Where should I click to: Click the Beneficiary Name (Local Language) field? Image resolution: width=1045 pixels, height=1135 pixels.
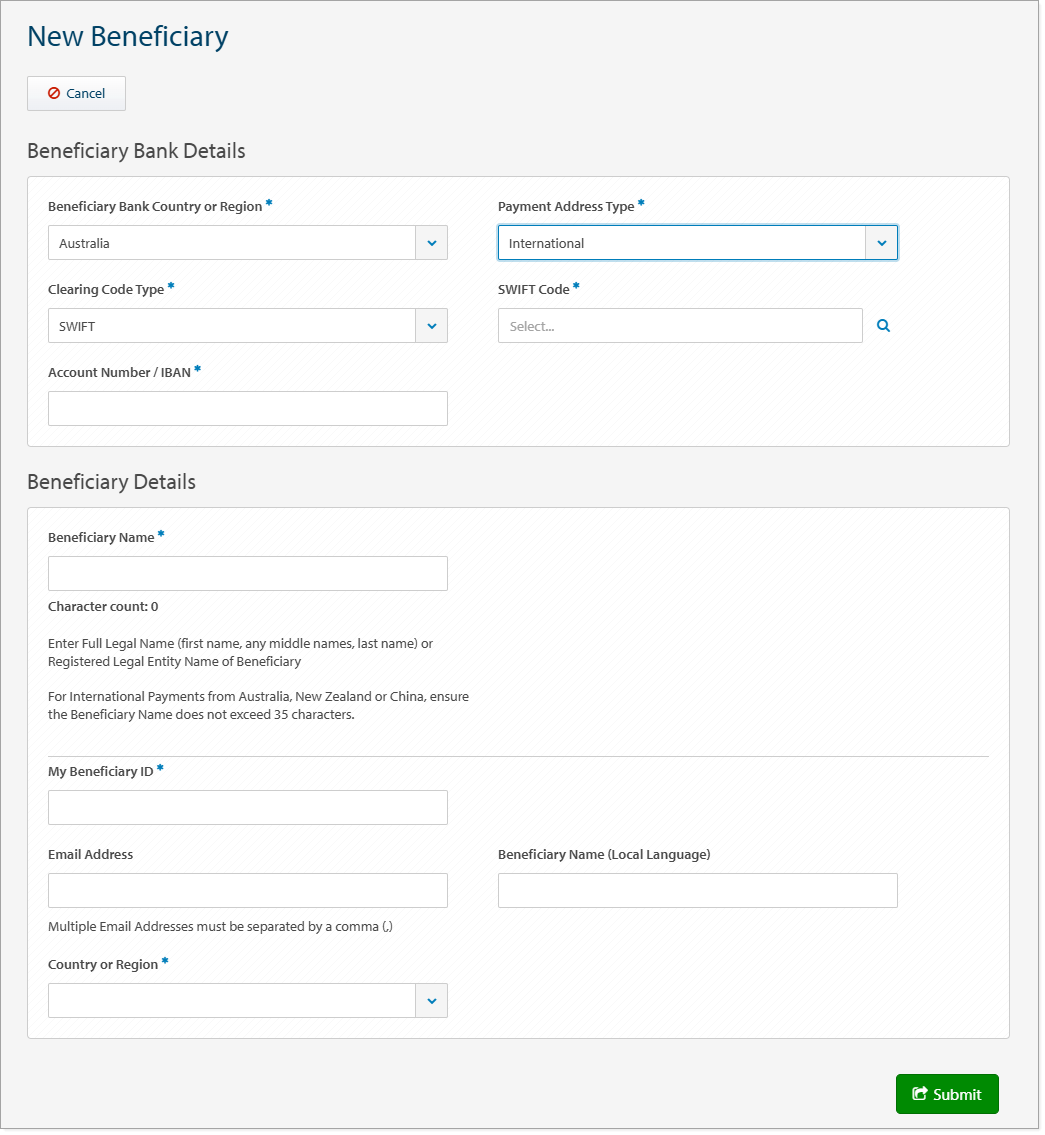pyautogui.click(x=697, y=890)
